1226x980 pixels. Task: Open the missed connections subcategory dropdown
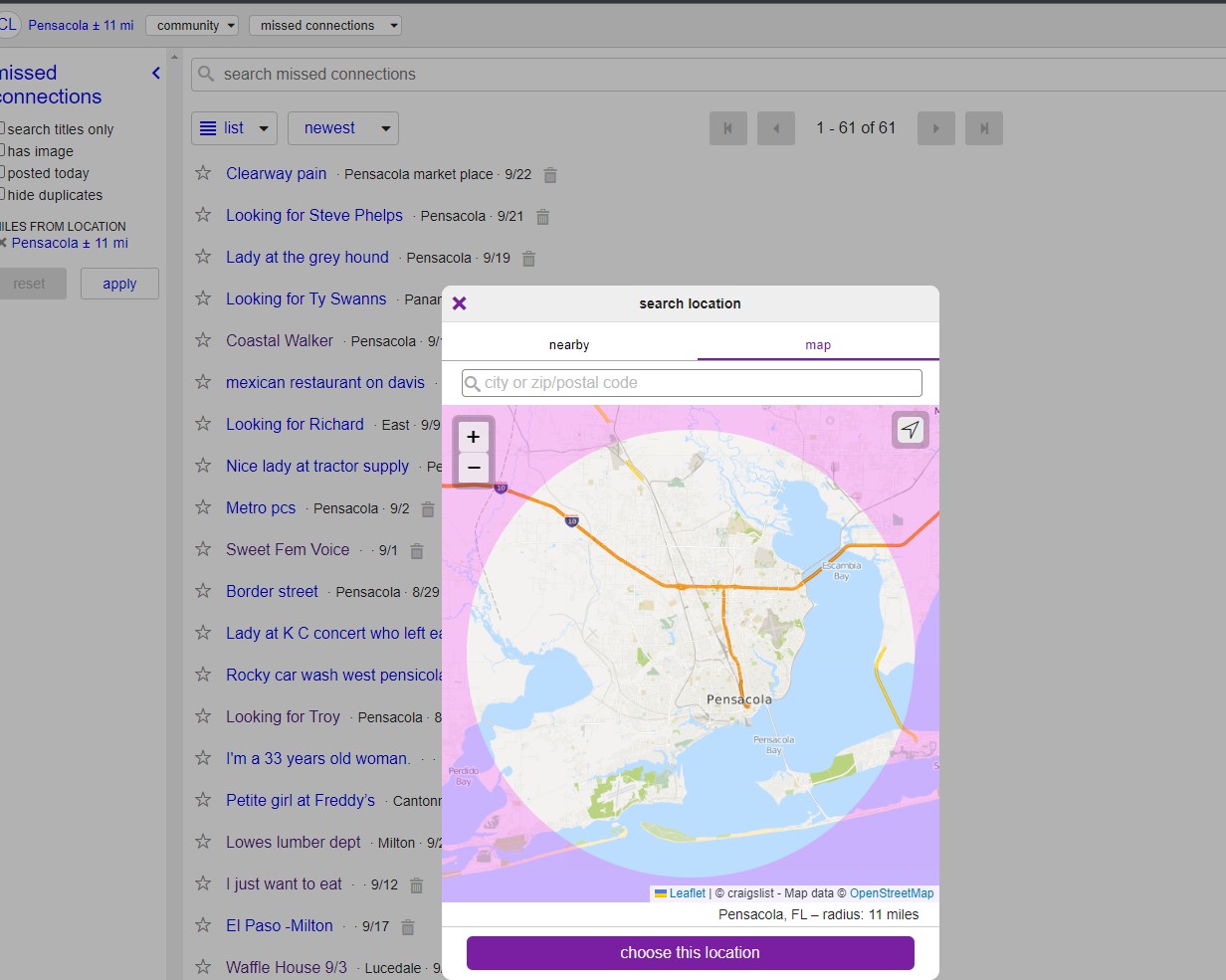pyautogui.click(x=325, y=26)
